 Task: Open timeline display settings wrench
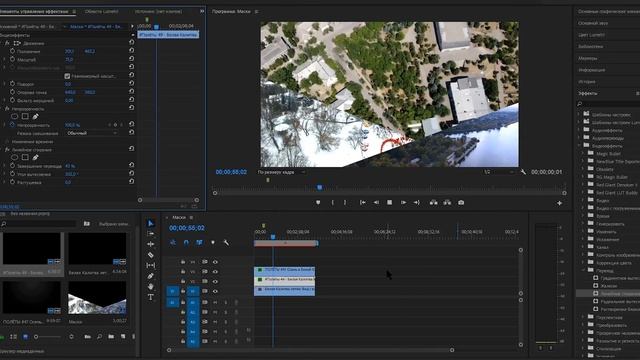[x=226, y=242]
